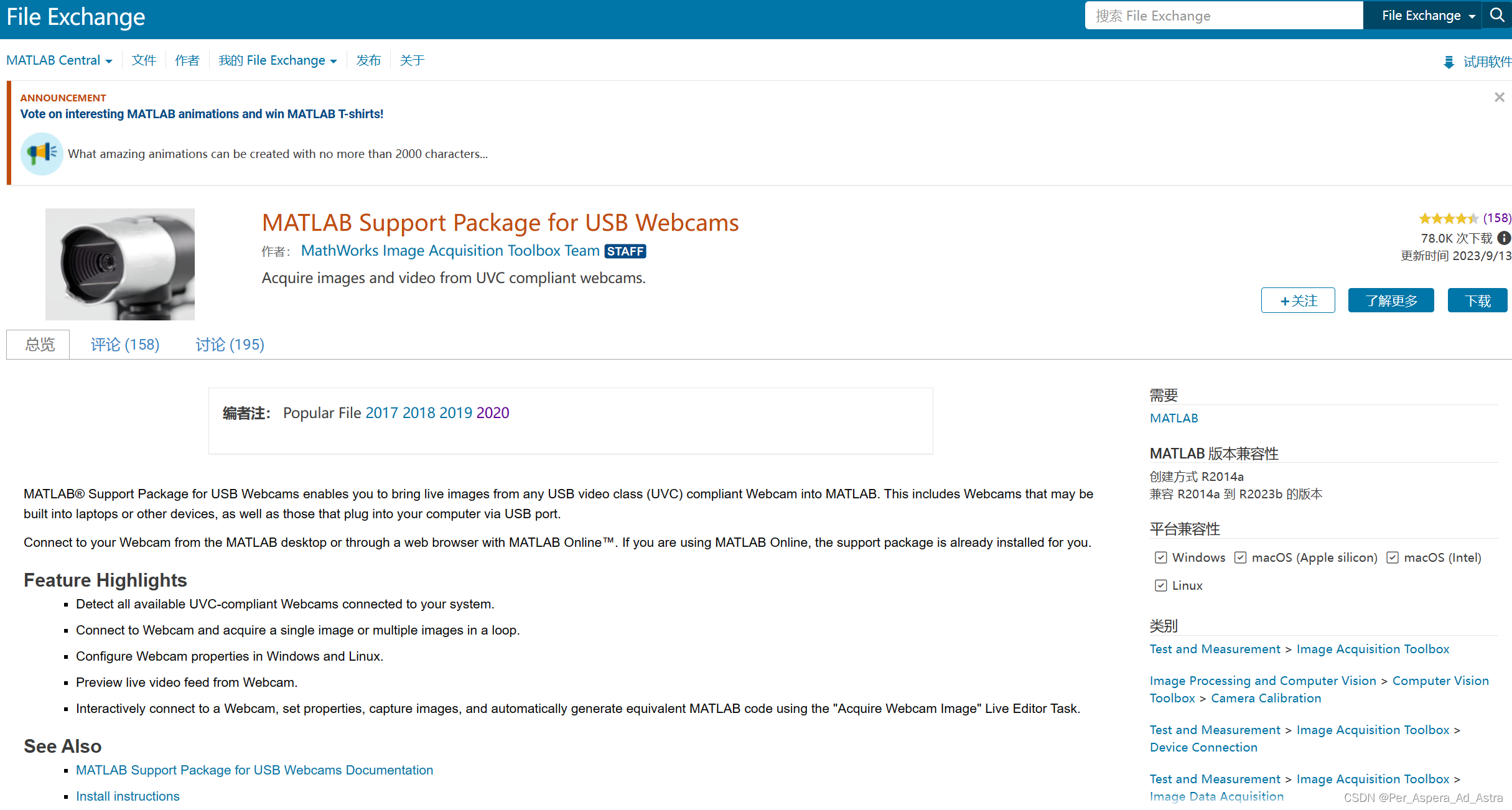Toggle the macOS (Apple silicon) checkbox
The width and height of the screenshot is (1512, 810).
click(1240, 557)
